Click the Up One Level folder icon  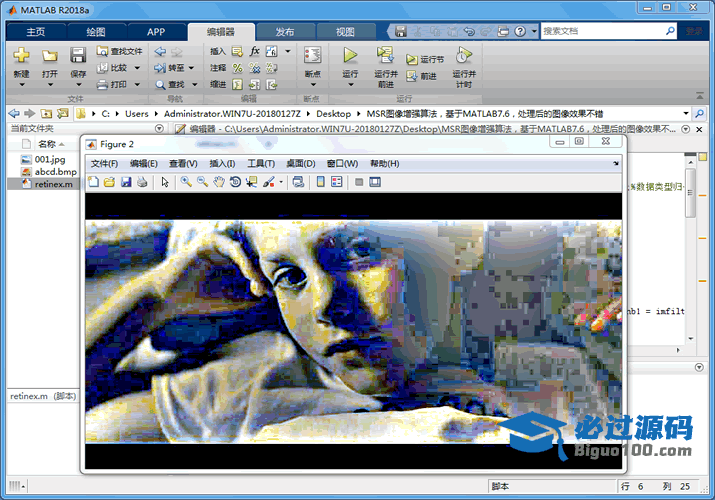point(46,113)
